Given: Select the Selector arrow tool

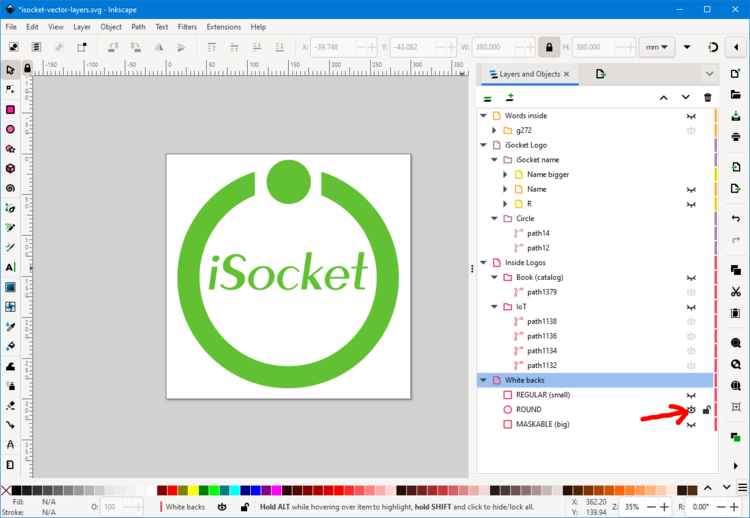Looking at the screenshot, I should [10, 70].
